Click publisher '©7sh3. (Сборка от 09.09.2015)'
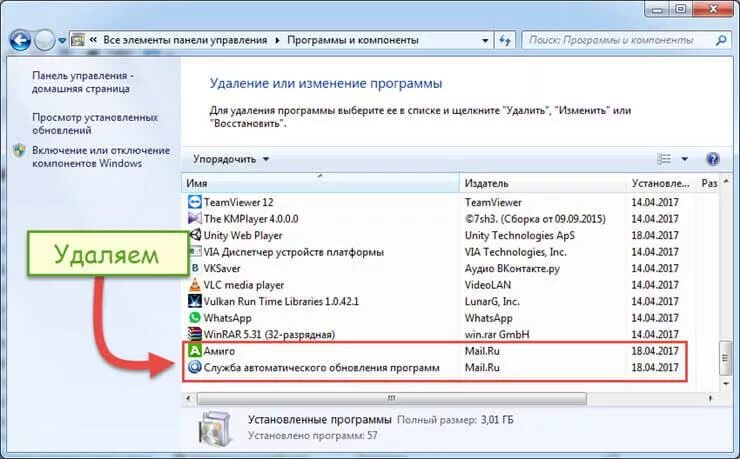The height and width of the screenshot is (459, 740). click(x=535, y=219)
